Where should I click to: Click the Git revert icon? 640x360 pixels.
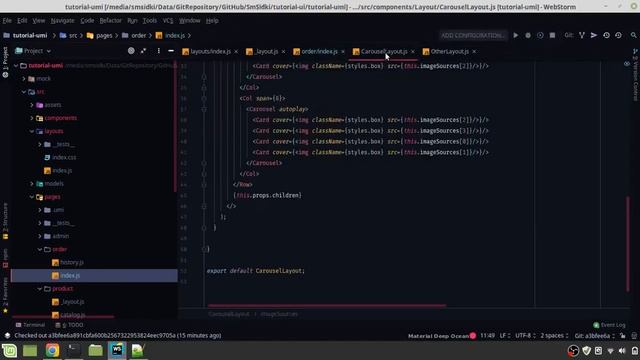618,36
